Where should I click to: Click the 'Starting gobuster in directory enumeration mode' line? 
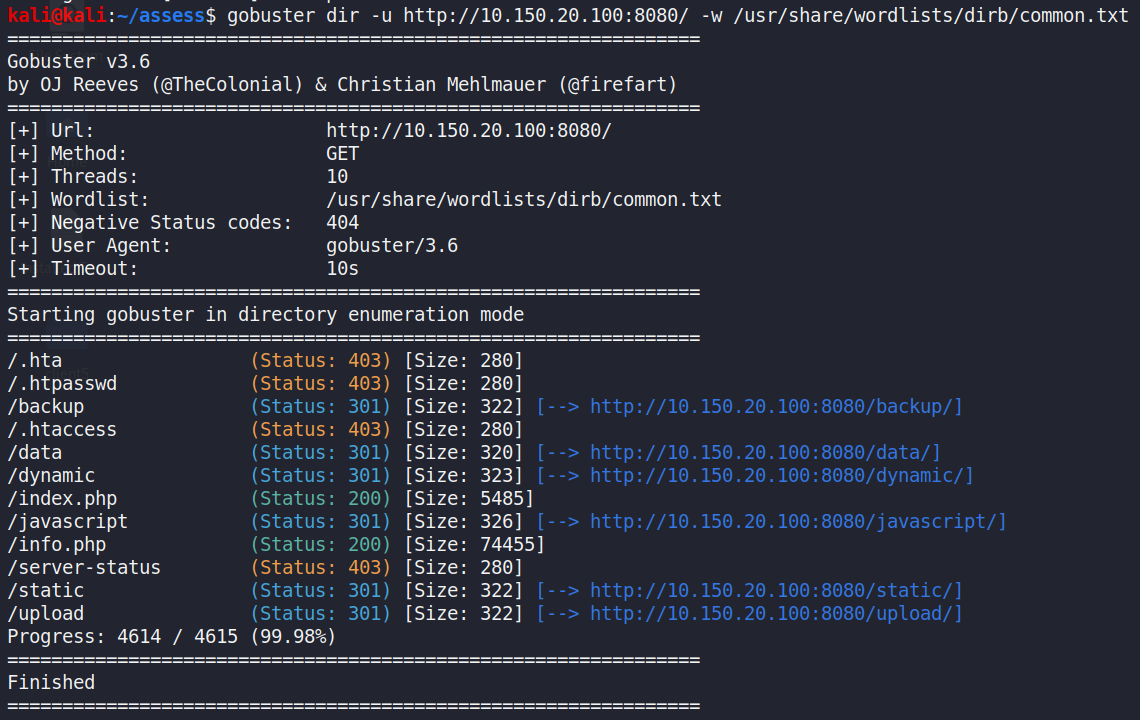coord(265,315)
